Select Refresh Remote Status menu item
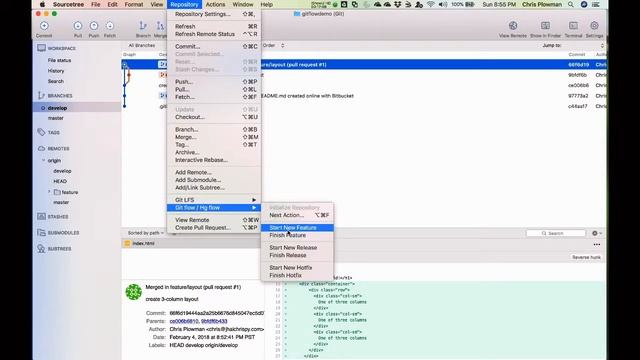This screenshot has width=640, height=360. (214, 34)
